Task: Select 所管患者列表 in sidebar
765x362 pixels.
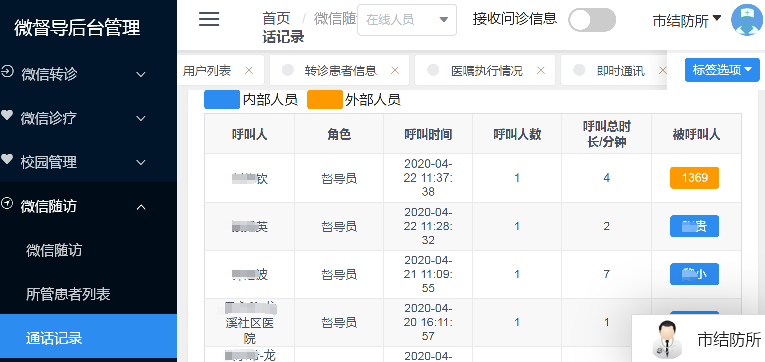Action: 68,294
